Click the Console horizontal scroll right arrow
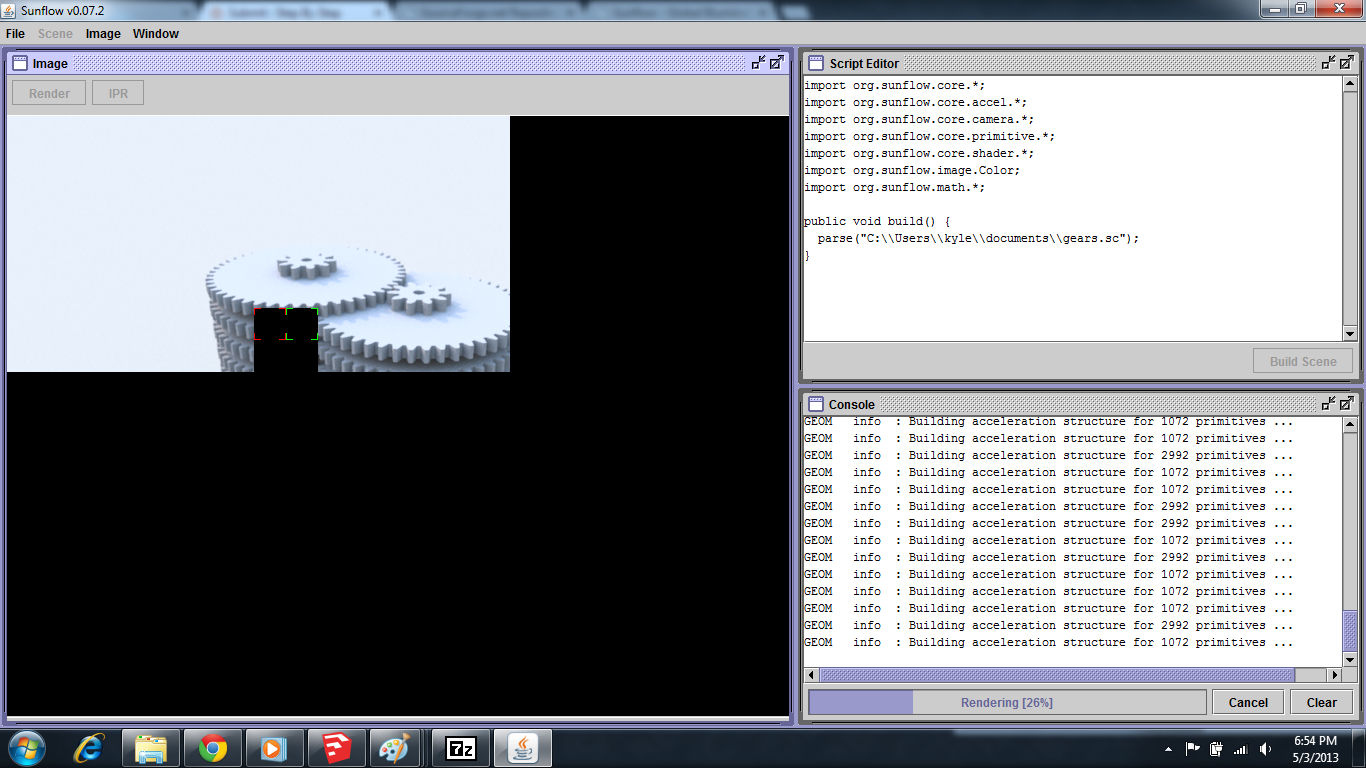This screenshot has height=768, width=1366. (x=1334, y=675)
